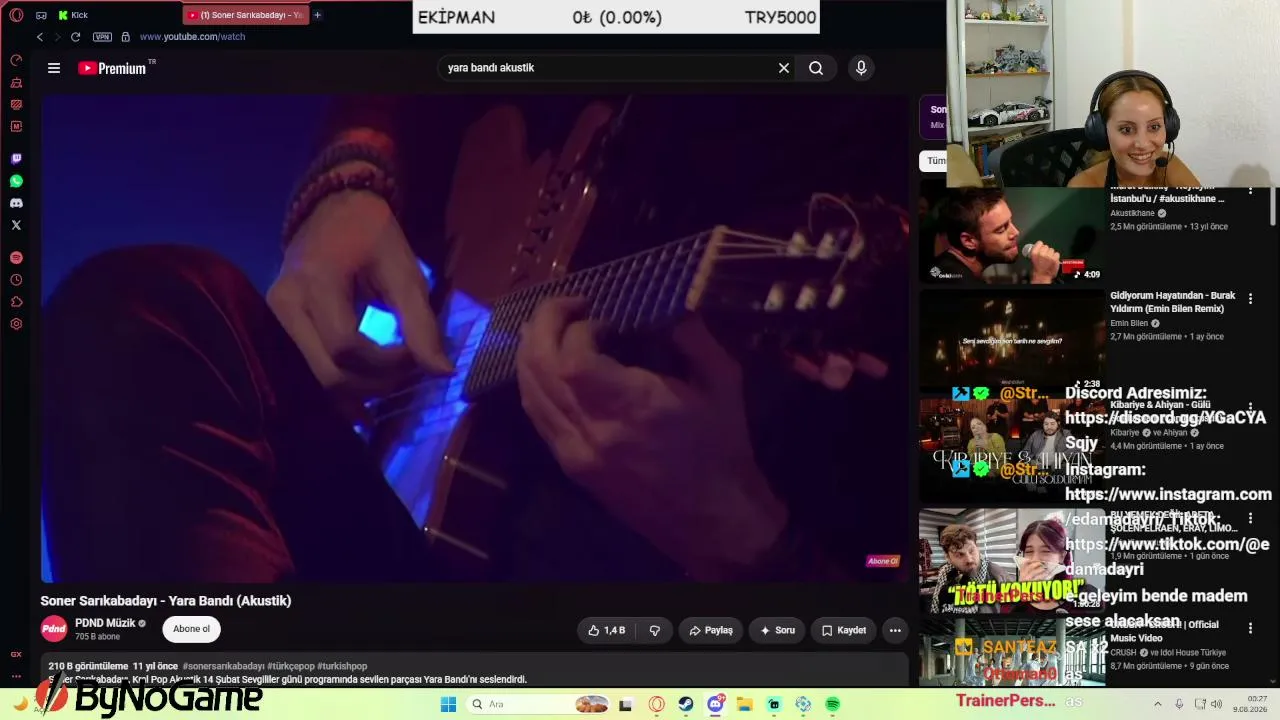Open extensions cube icon in the sidebar
This screenshot has height=720, width=1280.
point(16,302)
